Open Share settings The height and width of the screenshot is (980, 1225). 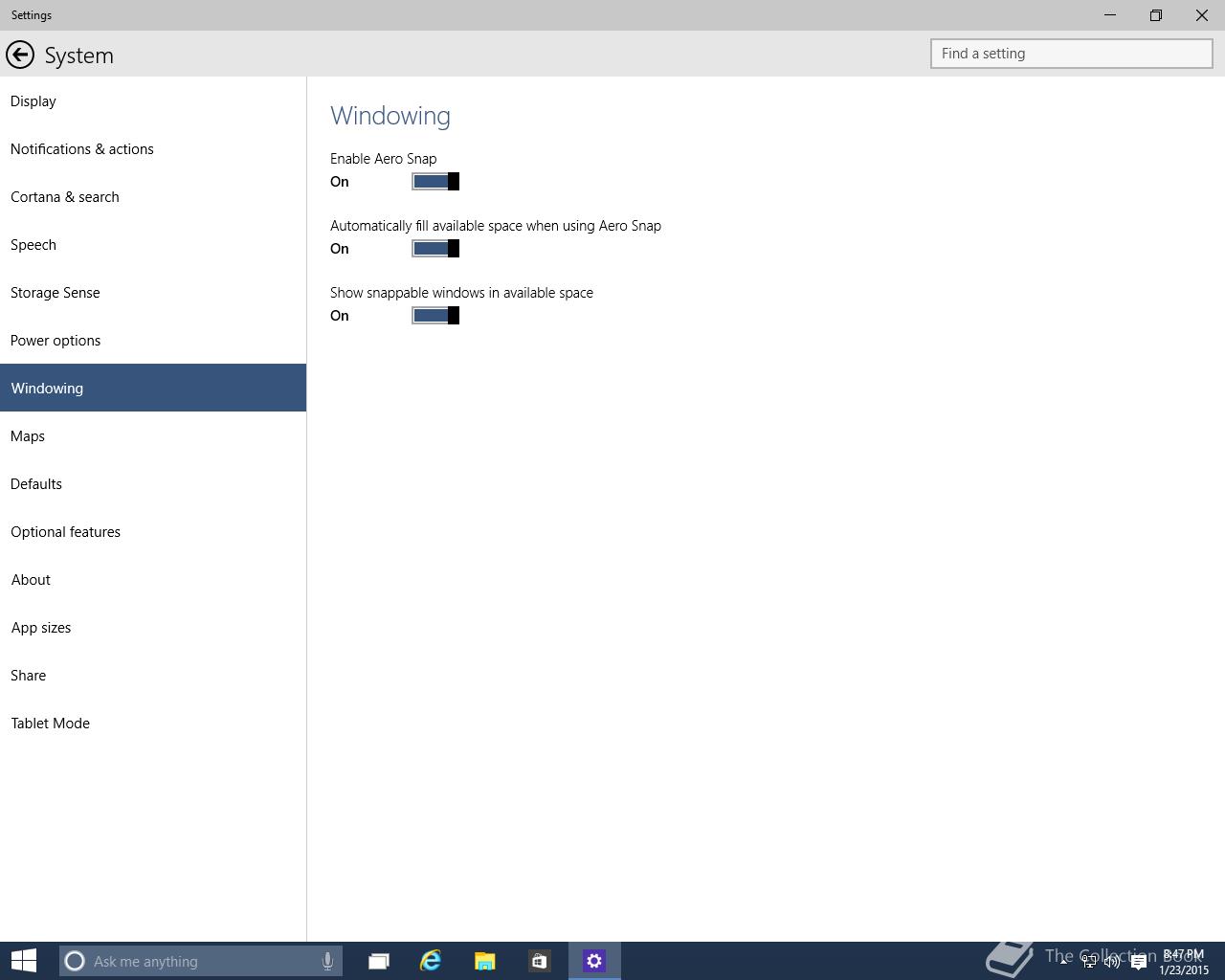coord(153,675)
